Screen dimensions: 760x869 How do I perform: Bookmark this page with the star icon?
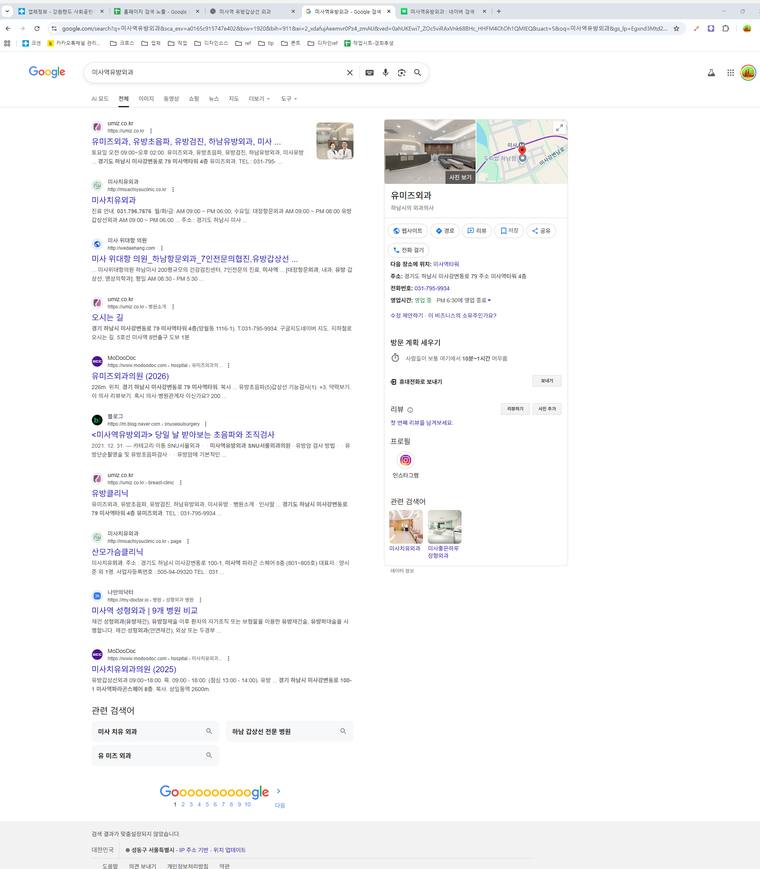click(676, 28)
